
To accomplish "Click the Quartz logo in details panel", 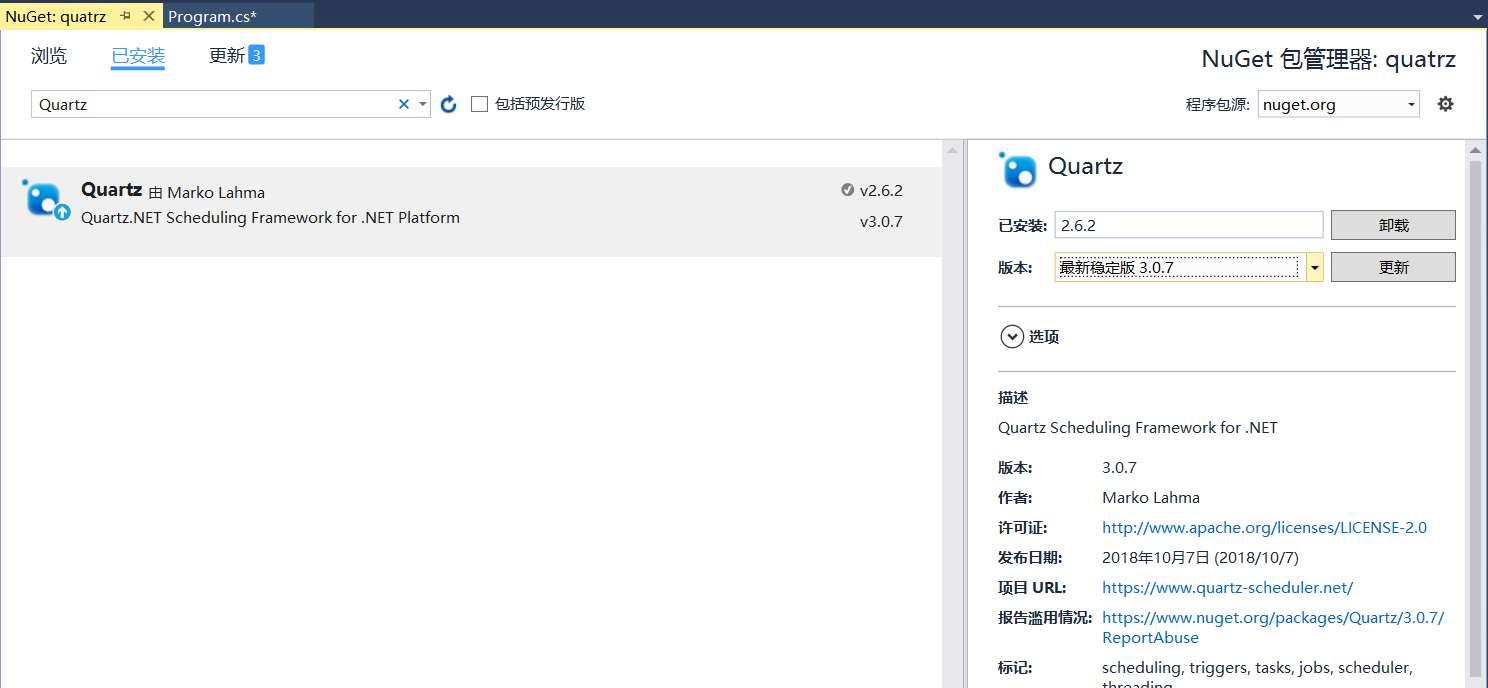I will (x=1017, y=170).
